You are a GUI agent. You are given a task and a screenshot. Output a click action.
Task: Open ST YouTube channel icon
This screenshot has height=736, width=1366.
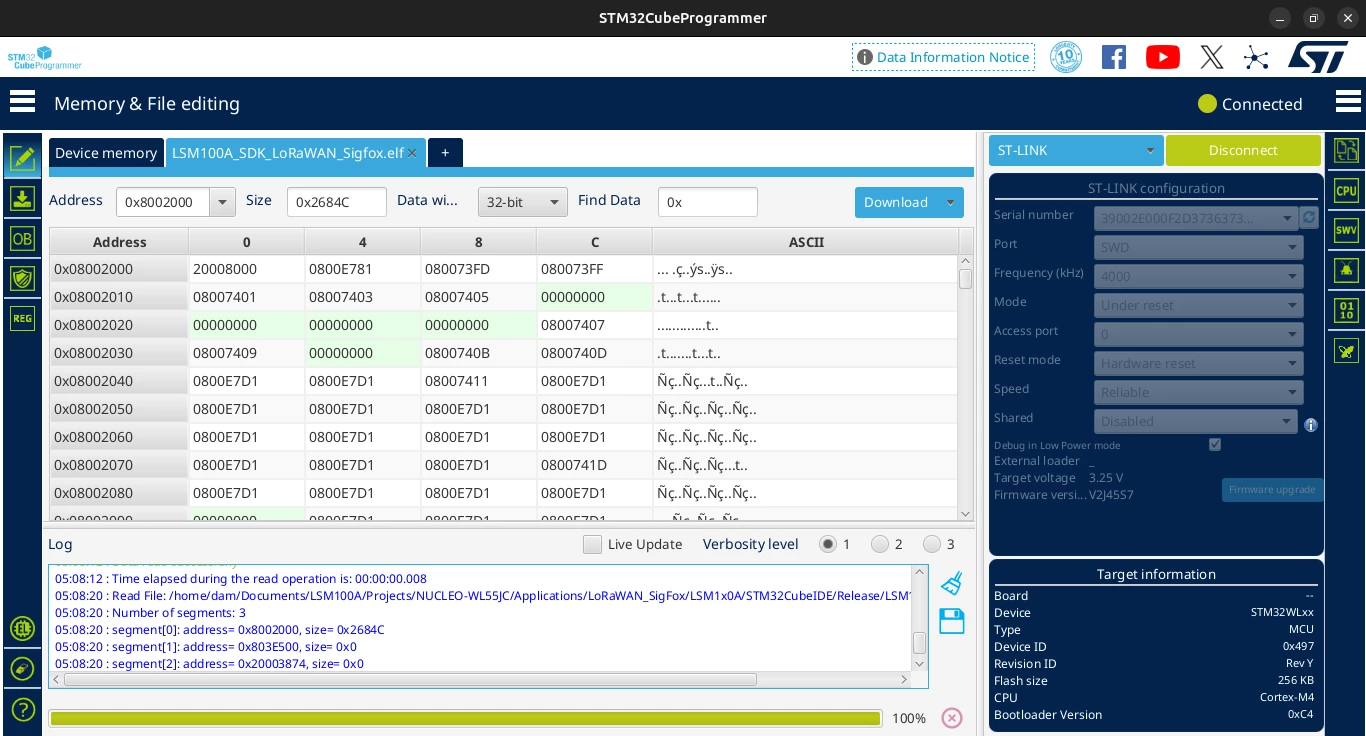[1162, 57]
